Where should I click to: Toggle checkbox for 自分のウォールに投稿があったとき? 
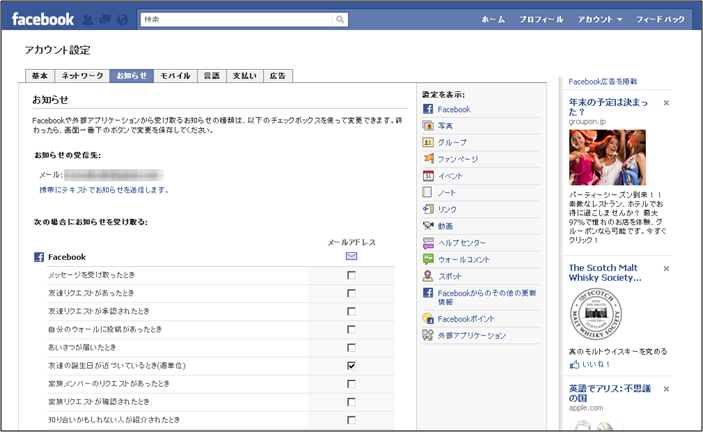point(352,329)
